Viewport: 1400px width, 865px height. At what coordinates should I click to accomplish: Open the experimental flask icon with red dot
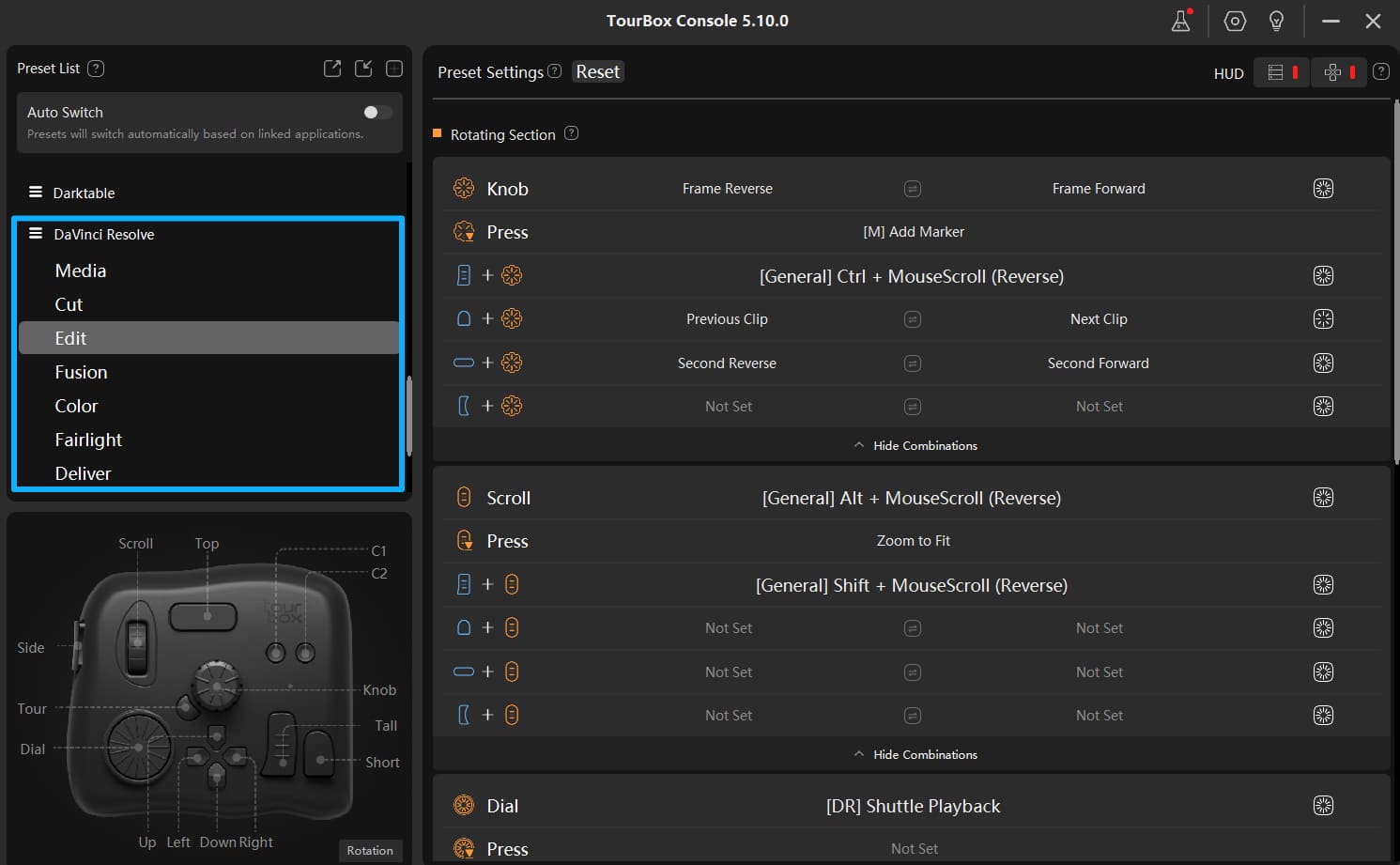(x=1180, y=21)
